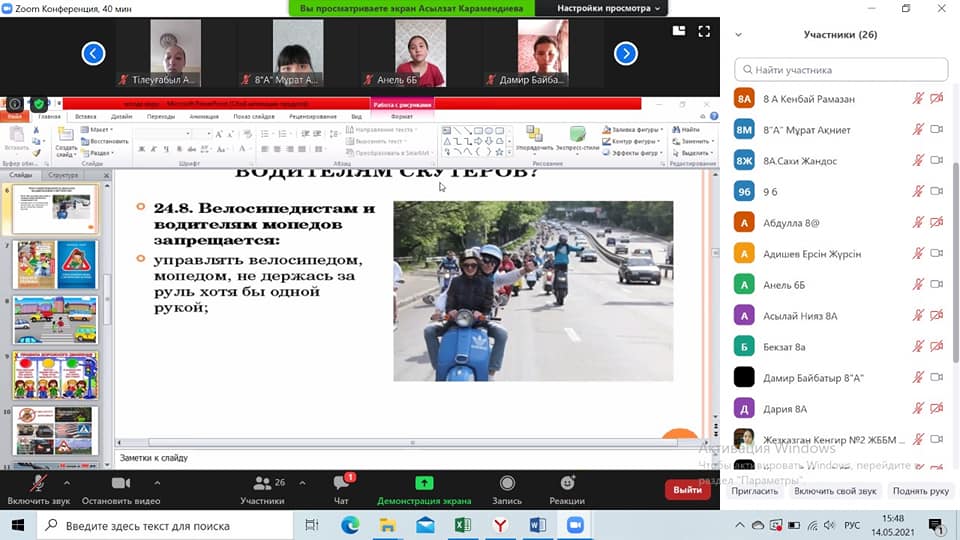Show previous video tiles with left arrow
The width and height of the screenshot is (960, 540).
[x=93, y=53]
